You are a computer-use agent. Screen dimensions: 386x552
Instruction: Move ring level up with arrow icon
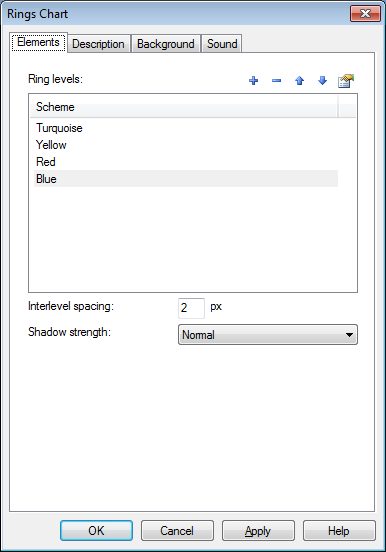[x=299, y=81]
